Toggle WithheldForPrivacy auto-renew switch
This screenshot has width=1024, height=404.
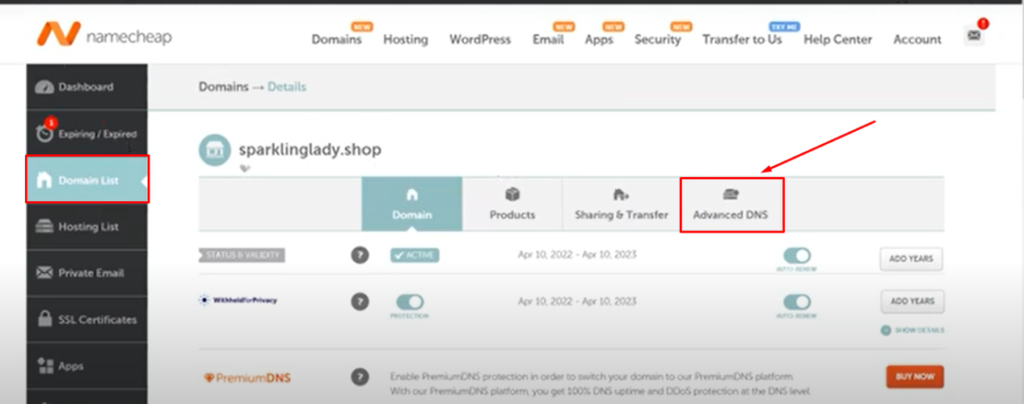click(797, 302)
